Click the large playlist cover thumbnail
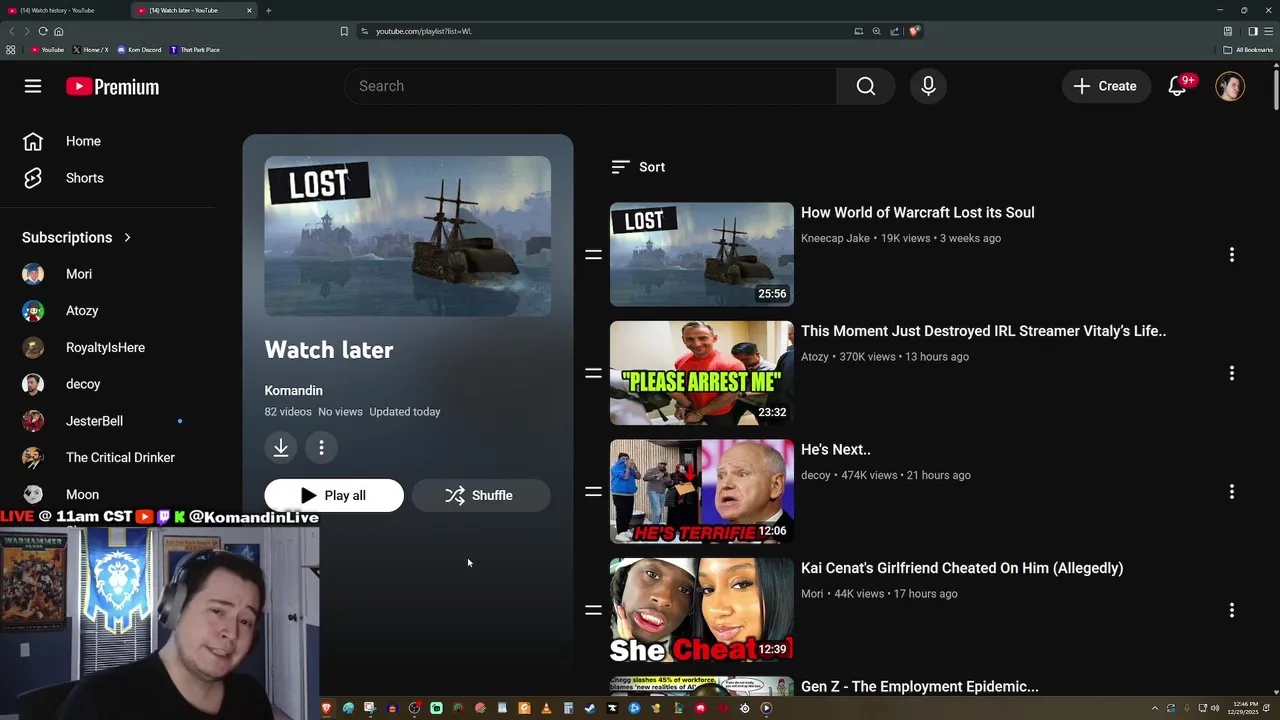 click(x=408, y=236)
